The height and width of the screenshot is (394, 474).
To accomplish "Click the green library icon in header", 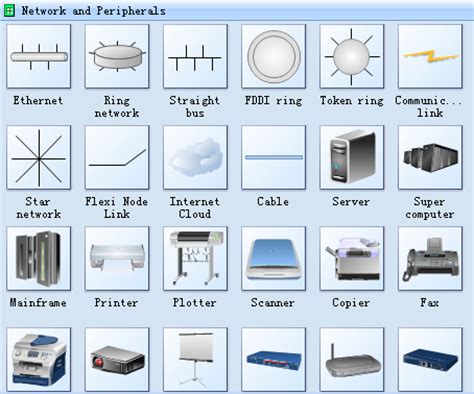I will pyautogui.click(x=9, y=11).
